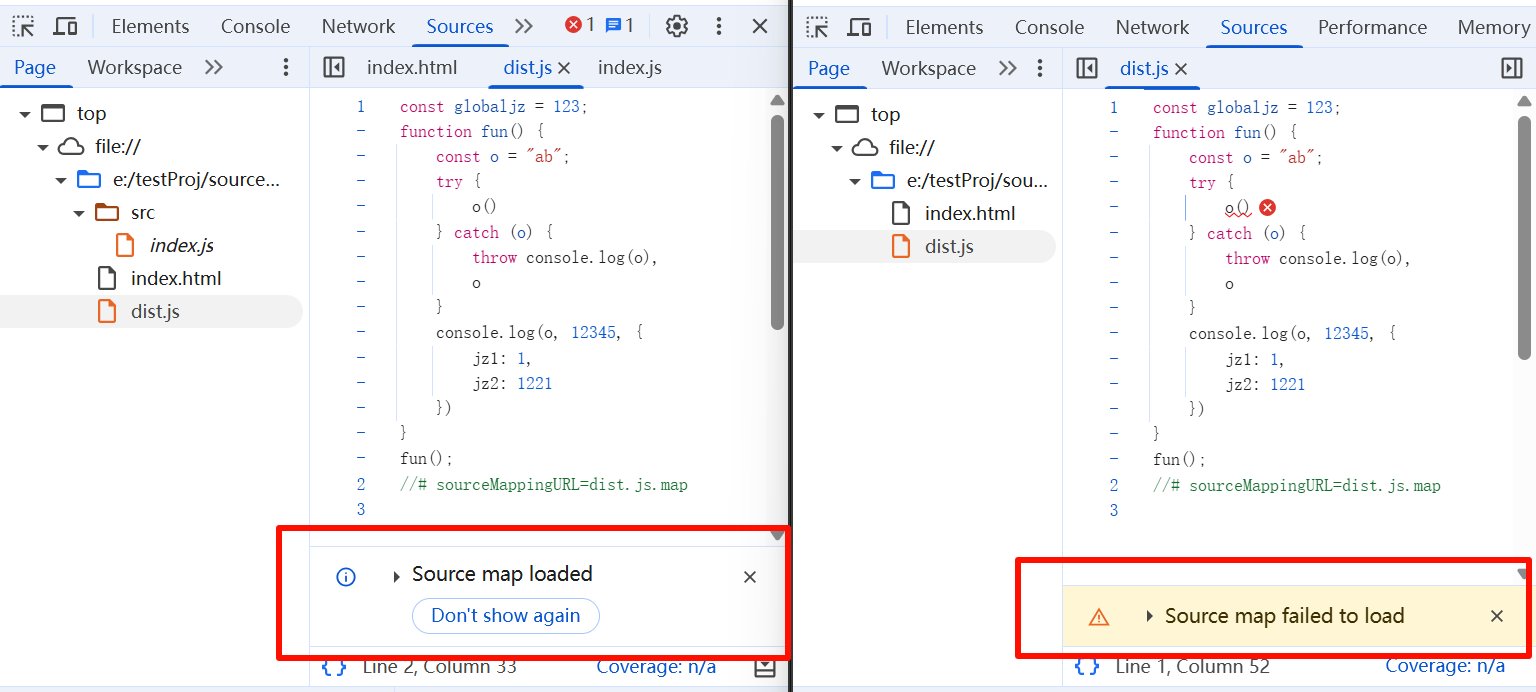Show debugger sidebar in right window
Screen dimensions: 1536x692
[x=1512, y=68]
